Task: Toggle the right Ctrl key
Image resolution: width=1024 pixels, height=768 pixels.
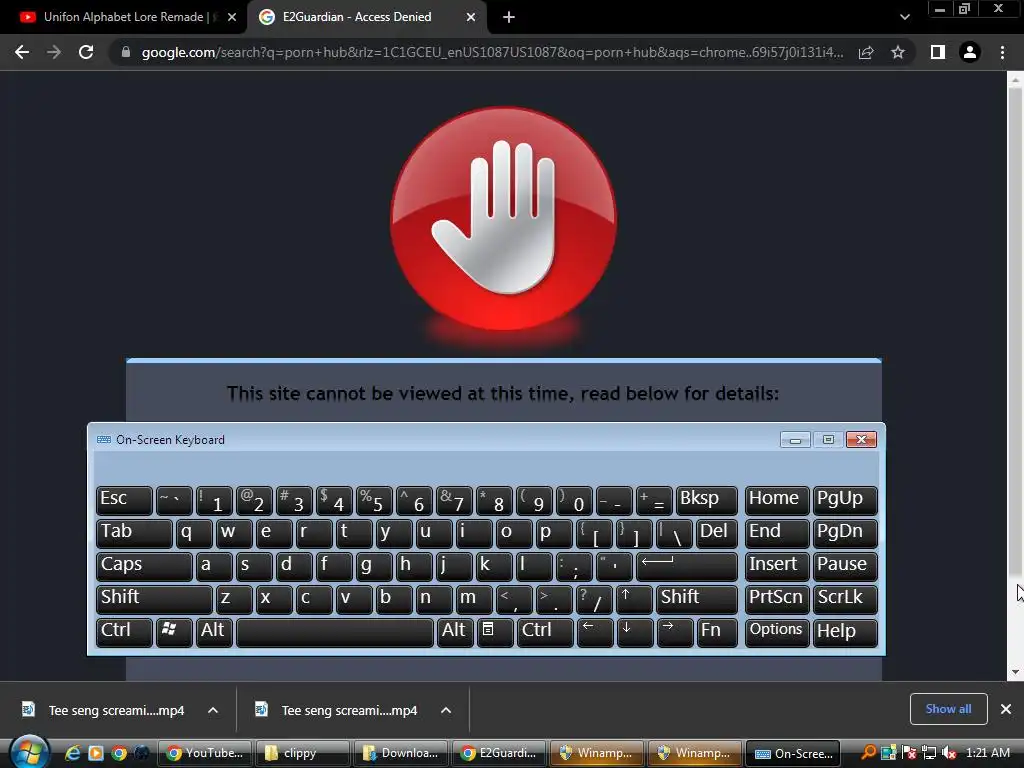Action: click(545, 632)
